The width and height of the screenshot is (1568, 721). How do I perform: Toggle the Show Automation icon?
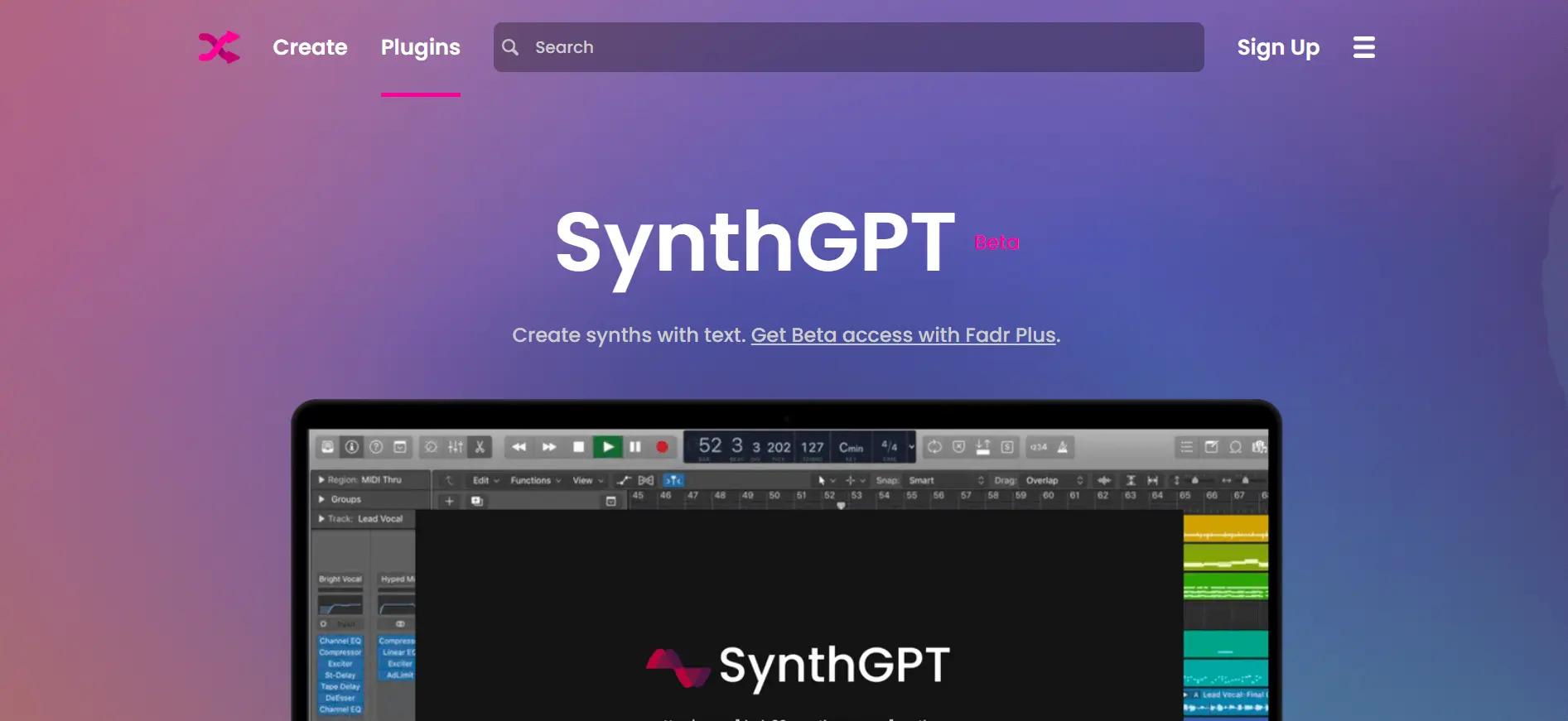pyautogui.click(x=624, y=480)
